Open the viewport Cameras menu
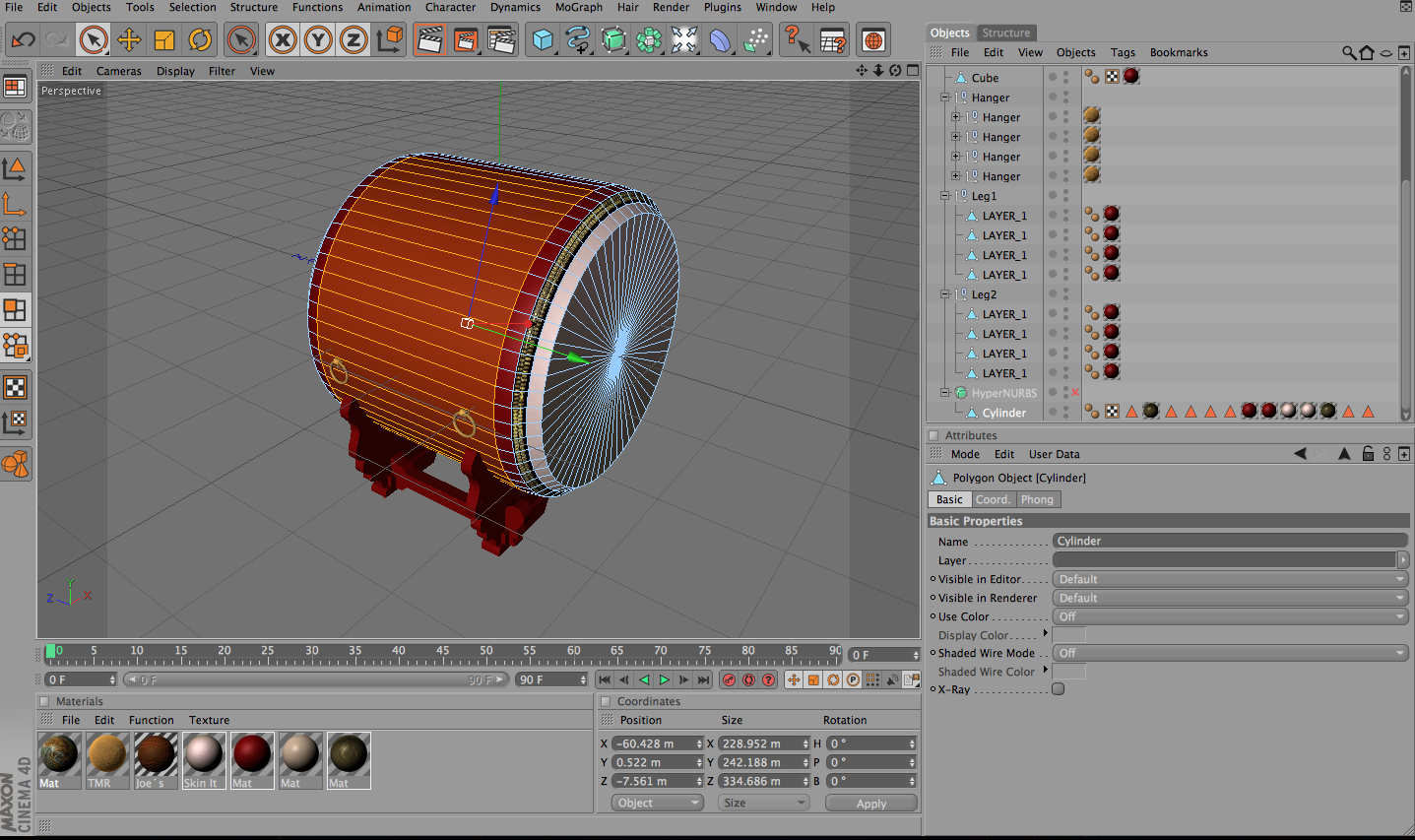 [119, 71]
